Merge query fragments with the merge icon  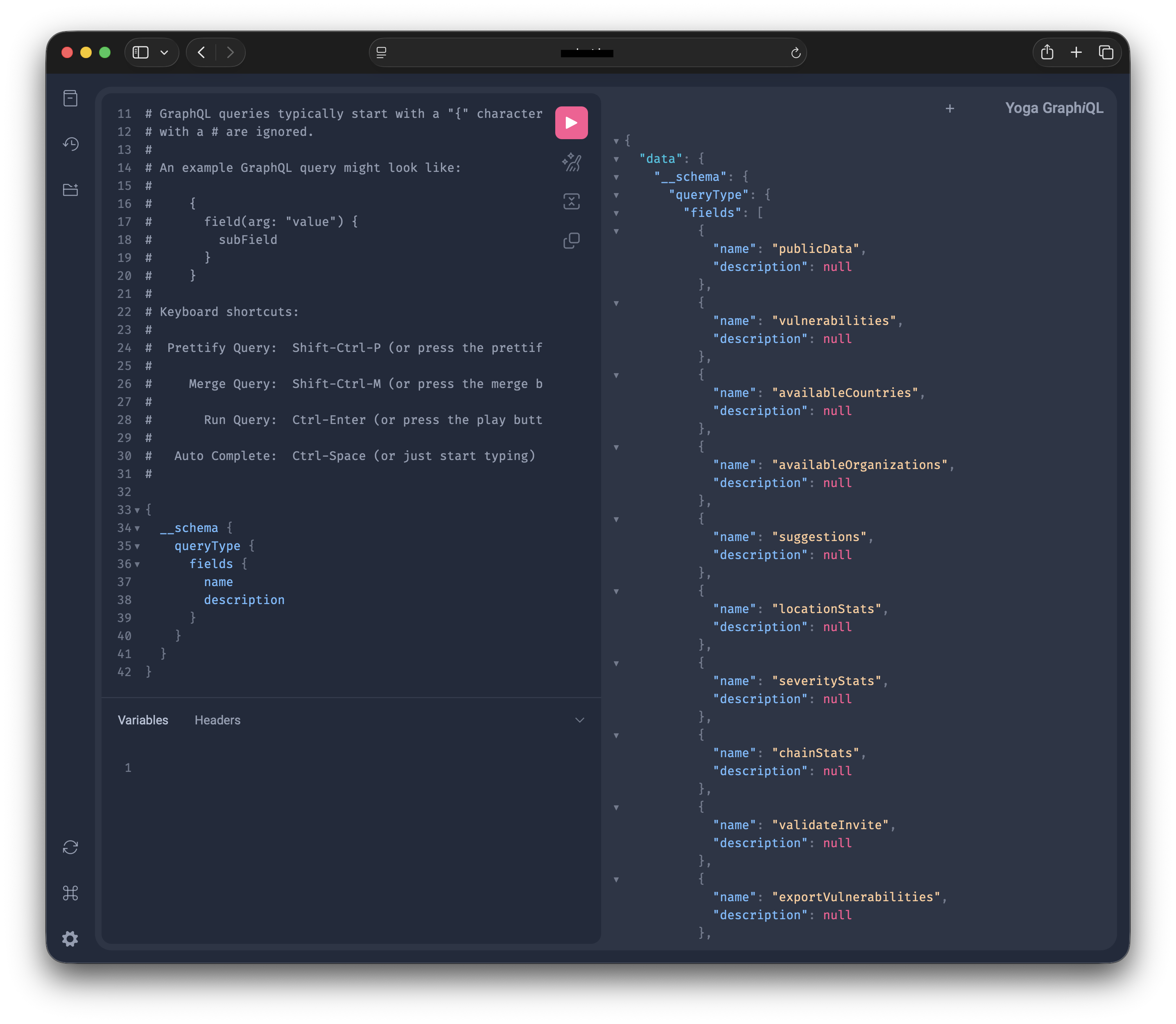click(x=571, y=202)
